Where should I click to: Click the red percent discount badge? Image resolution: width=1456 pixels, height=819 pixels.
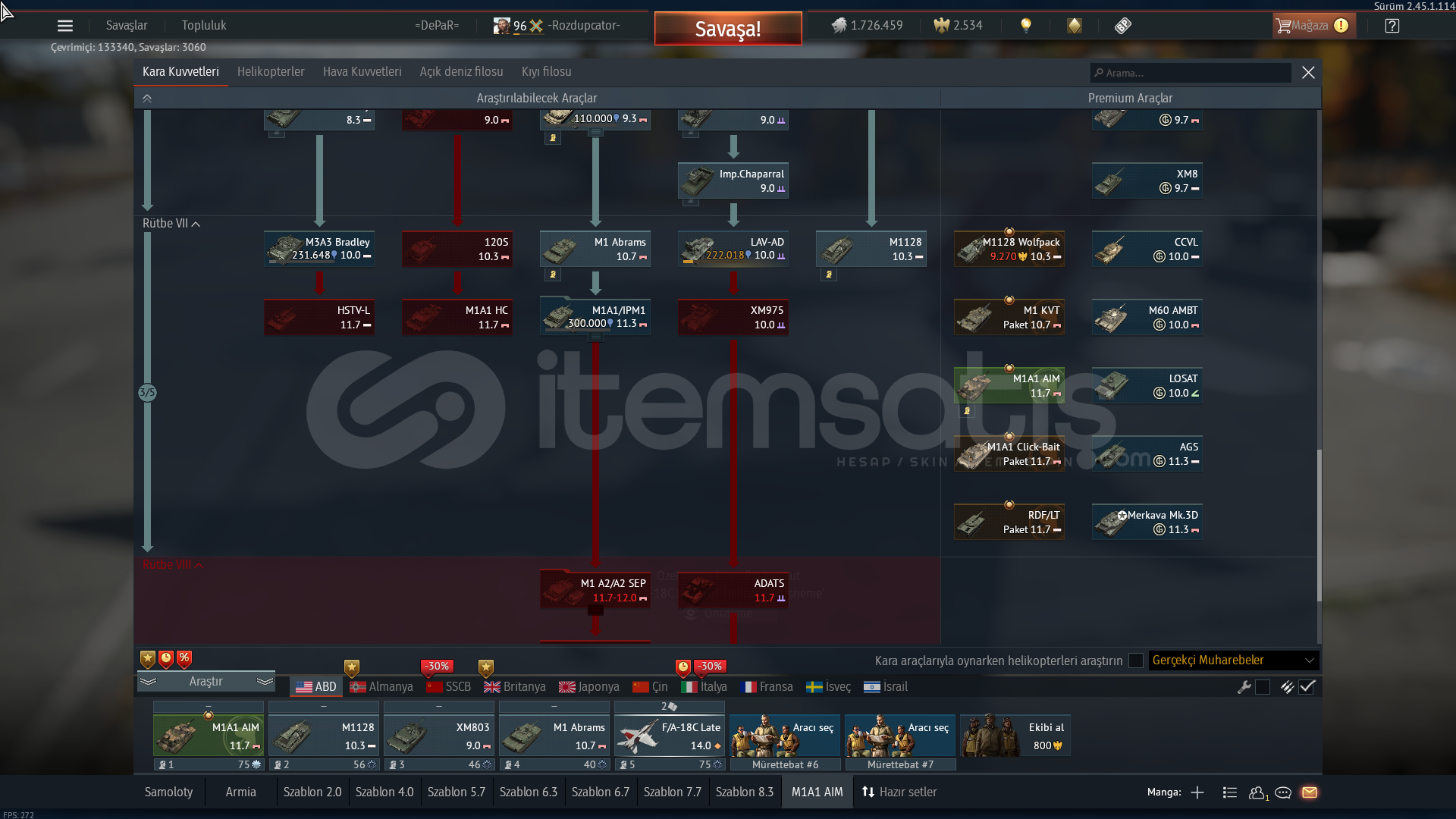coord(184,659)
